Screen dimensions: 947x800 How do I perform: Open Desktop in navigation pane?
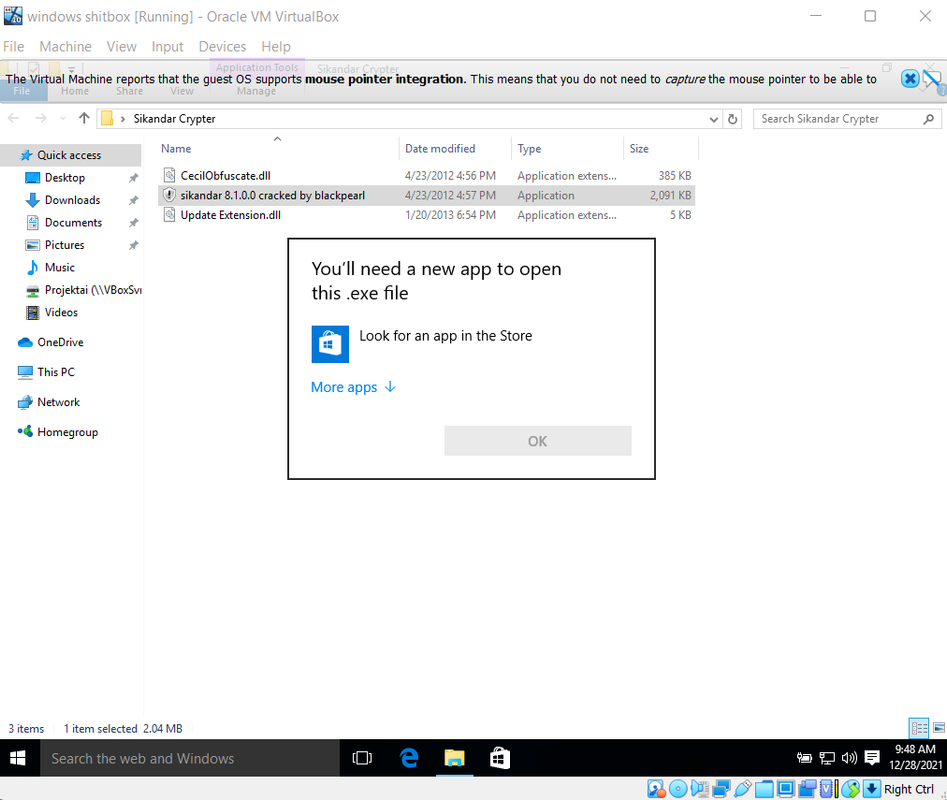pos(65,178)
